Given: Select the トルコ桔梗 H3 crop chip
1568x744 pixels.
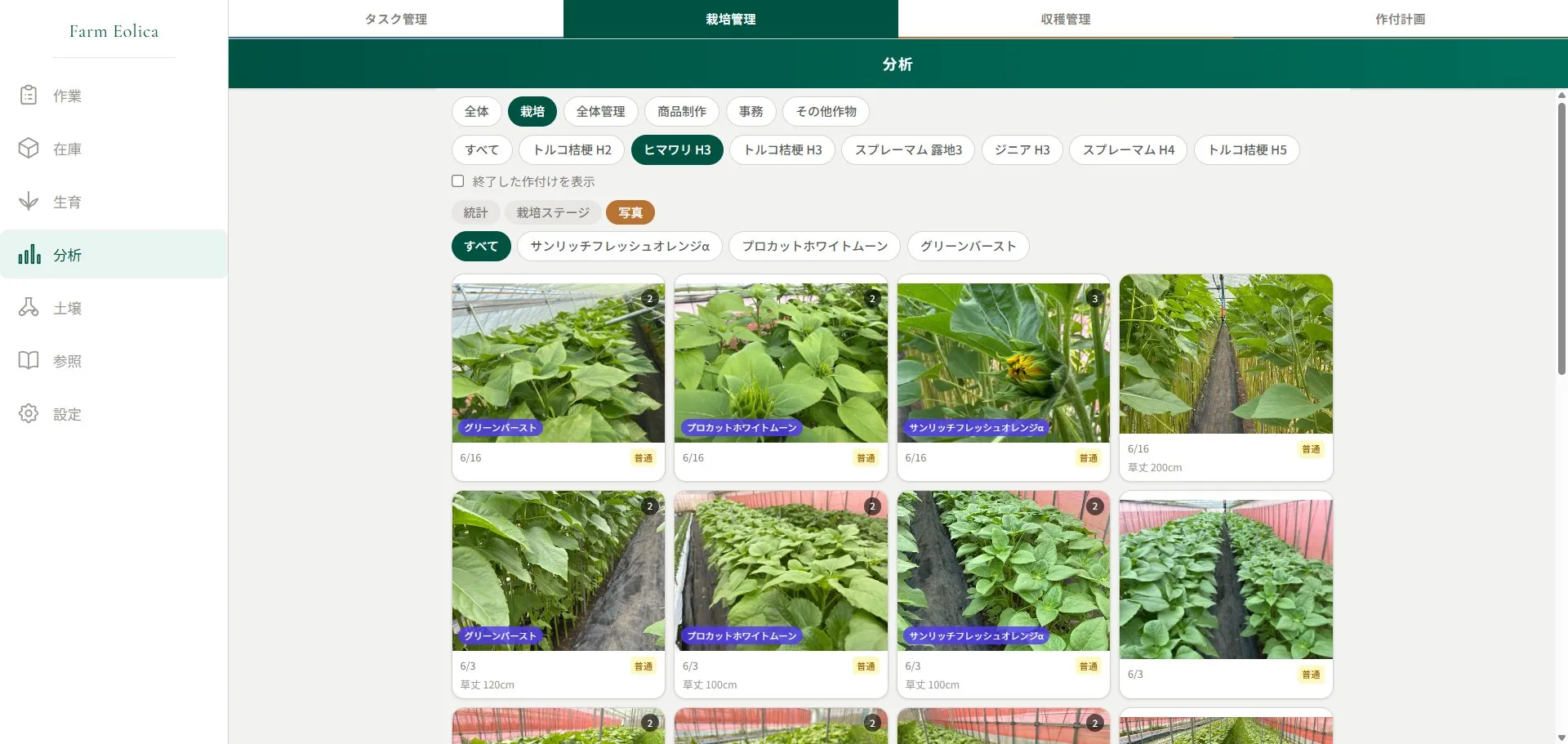Looking at the screenshot, I should point(783,149).
